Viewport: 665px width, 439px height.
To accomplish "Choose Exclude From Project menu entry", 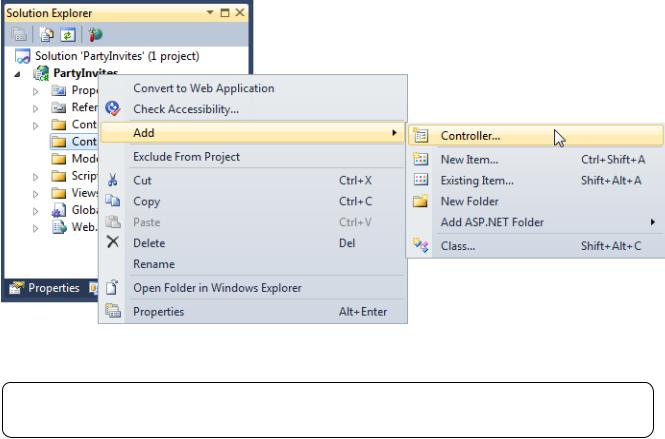I will coord(186,157).
